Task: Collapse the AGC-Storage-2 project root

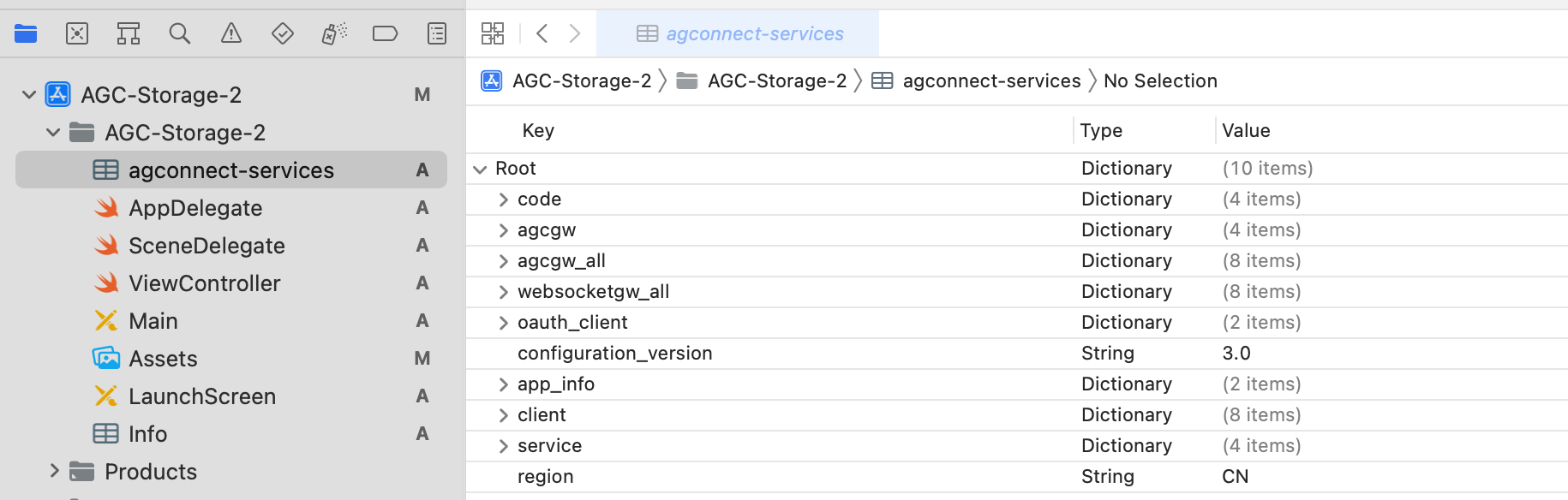Action: pos(29,94)
